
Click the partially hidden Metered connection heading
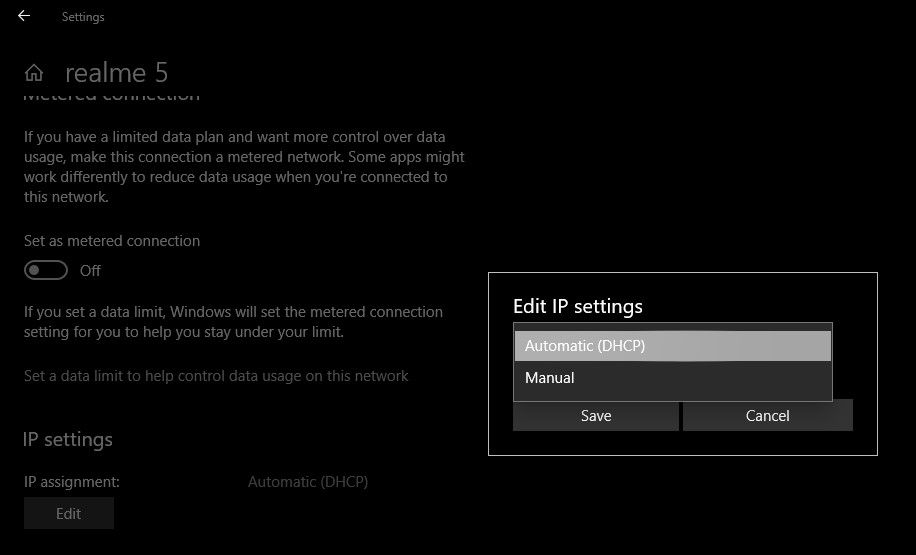point(112,97)
